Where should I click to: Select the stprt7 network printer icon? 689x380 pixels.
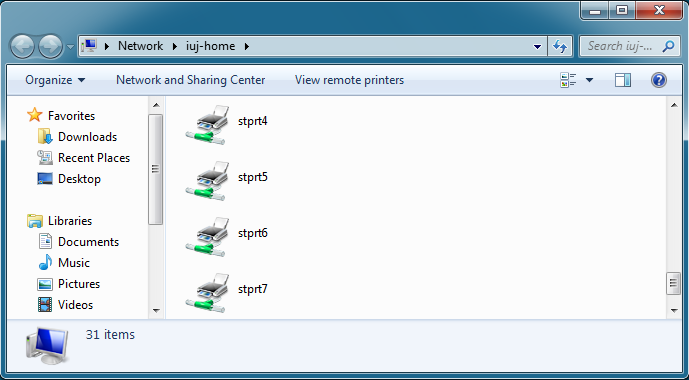tap(207, 293)
